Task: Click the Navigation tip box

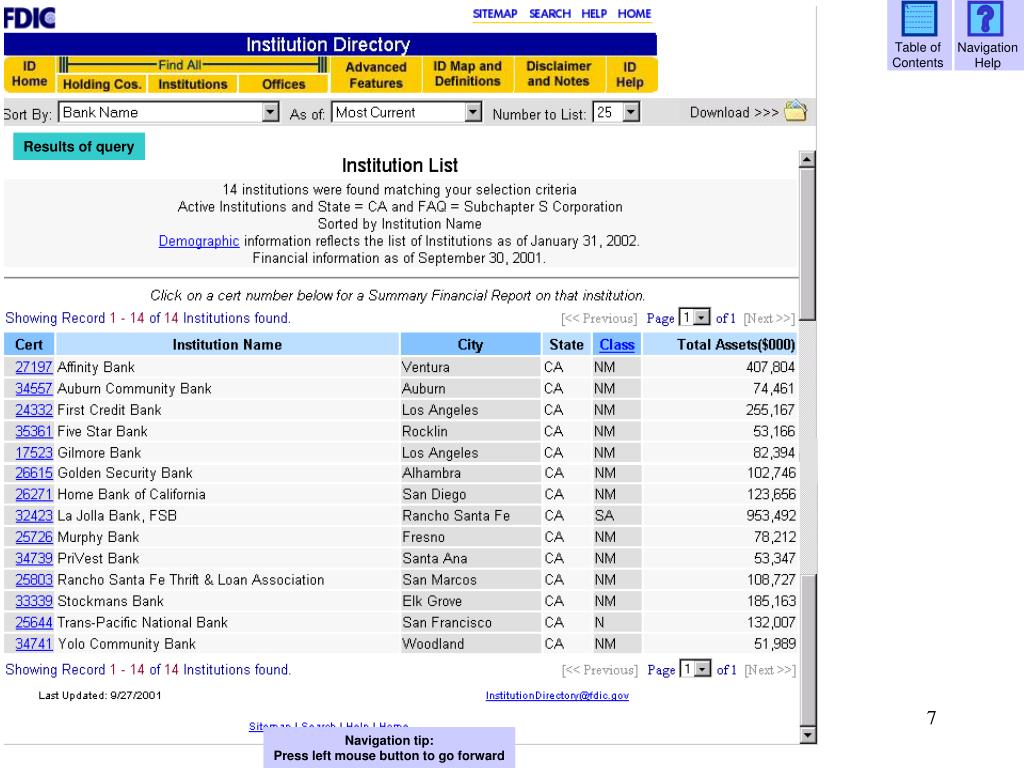Action: 389,748
